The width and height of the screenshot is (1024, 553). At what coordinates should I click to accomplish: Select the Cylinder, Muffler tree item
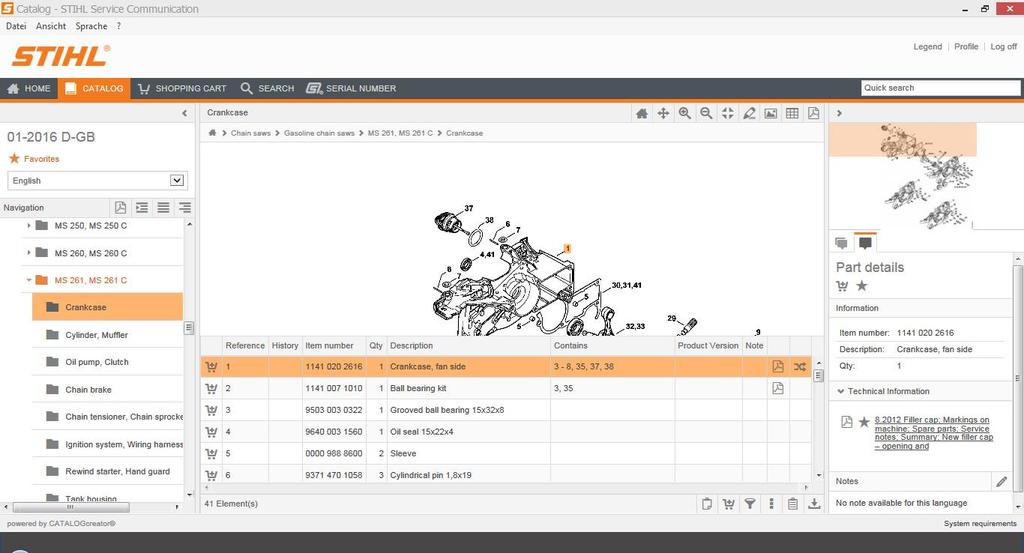coord(97,335)
